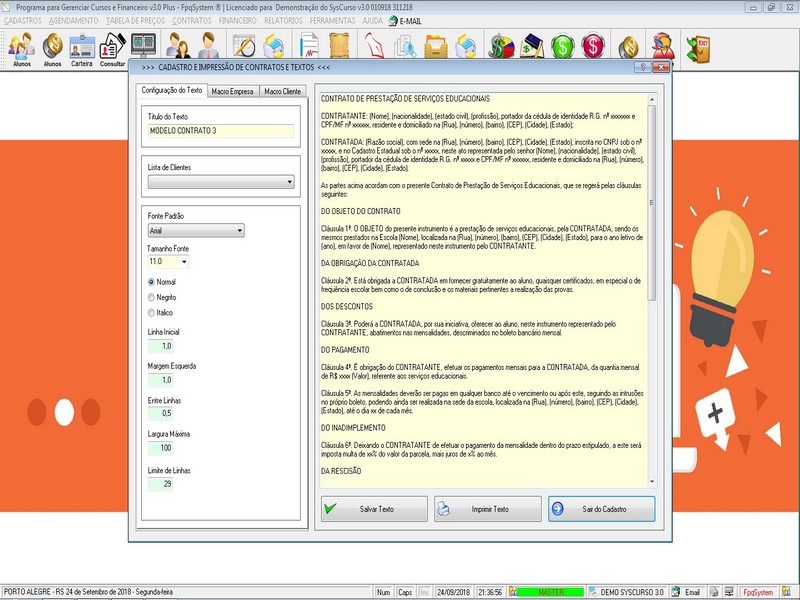Open the Carteira ID card icon

pos(82,47)
